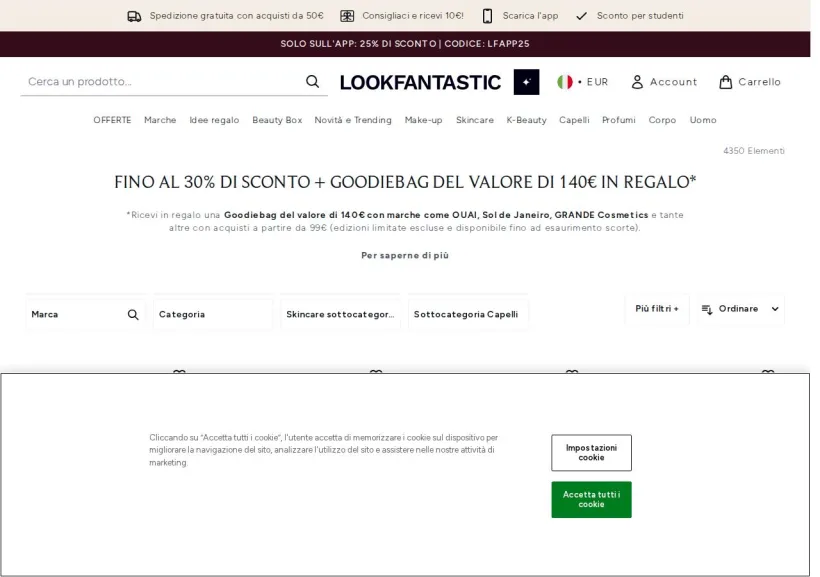Open the Profumi menu
Image resolution: width=820 pixels, height=577 pixels.
[x=619, y=120]
